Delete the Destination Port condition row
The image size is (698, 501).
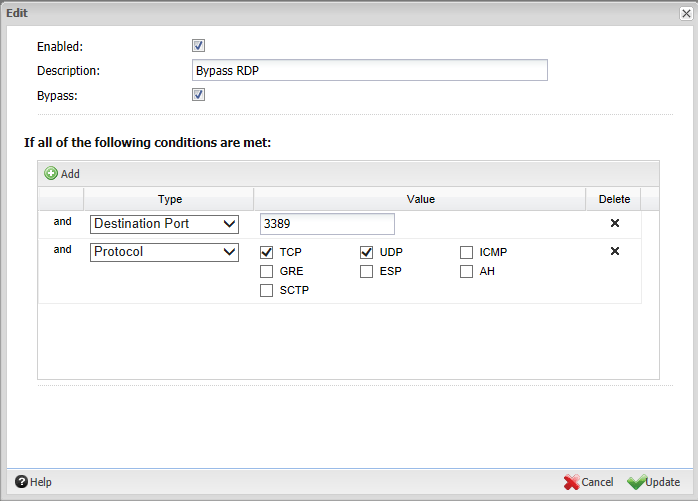pos(615,224)
